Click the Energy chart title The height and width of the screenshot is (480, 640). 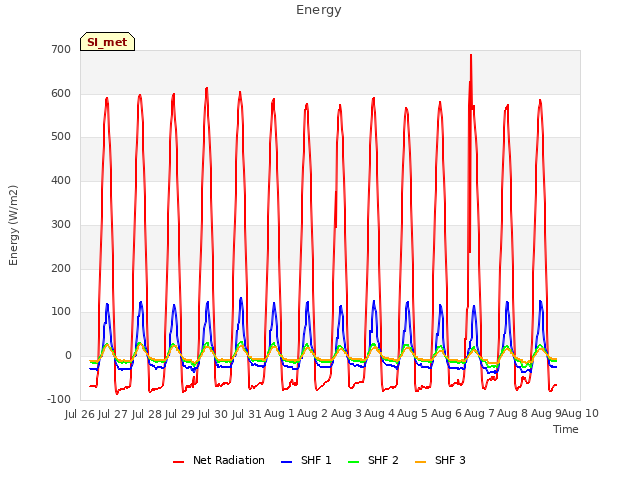[319, 10]
